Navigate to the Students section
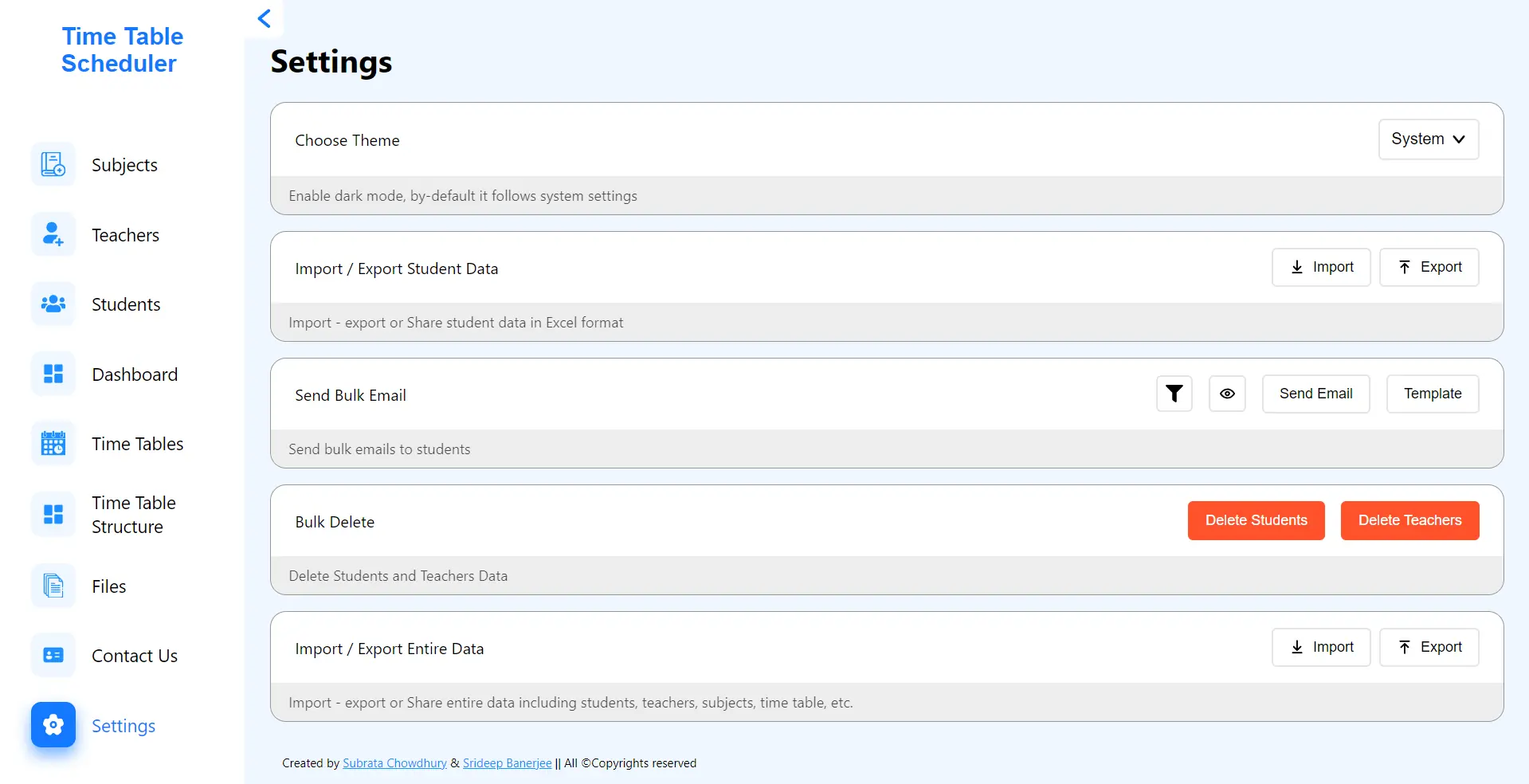Viewport: 1529px width, 784px height. click(x=126, y=304)
